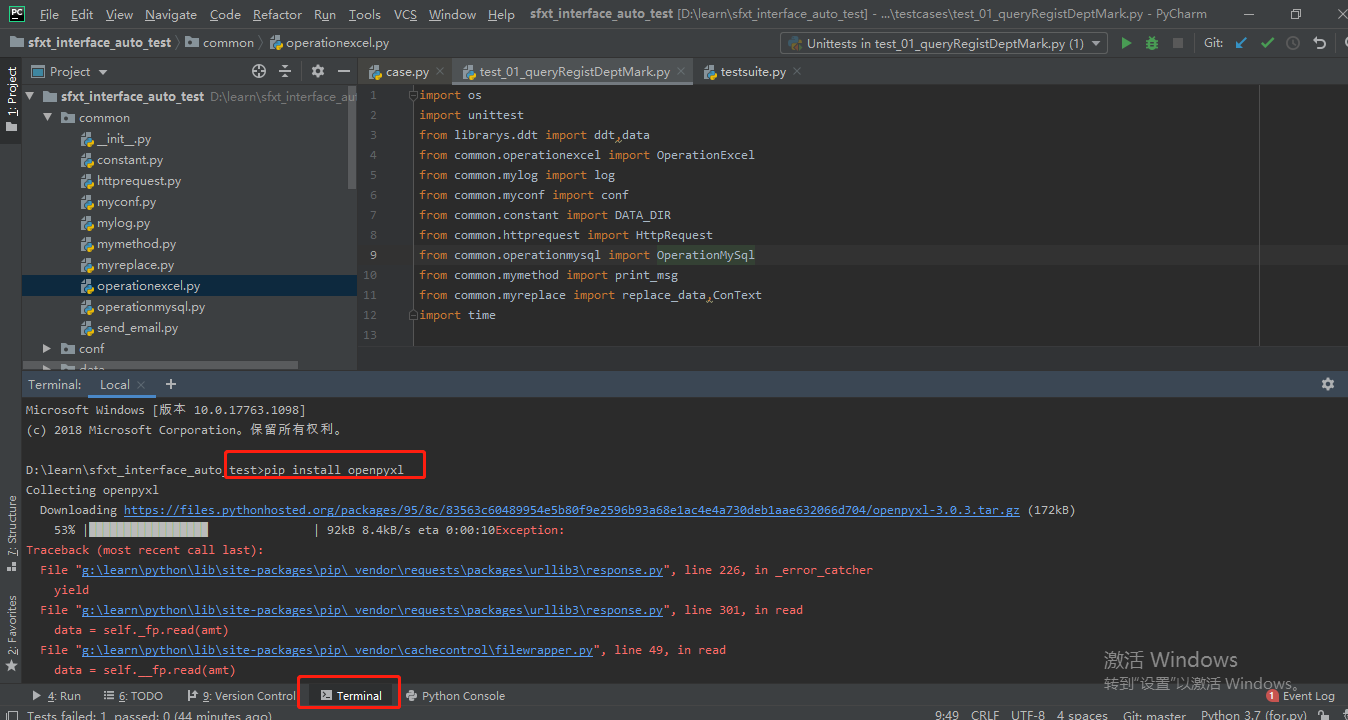Image resolution: width=1348 pixels, height=720 pixels.
Task: Expand the conf folder in tree
Action: pyautogui.click(x=47, y=349)
